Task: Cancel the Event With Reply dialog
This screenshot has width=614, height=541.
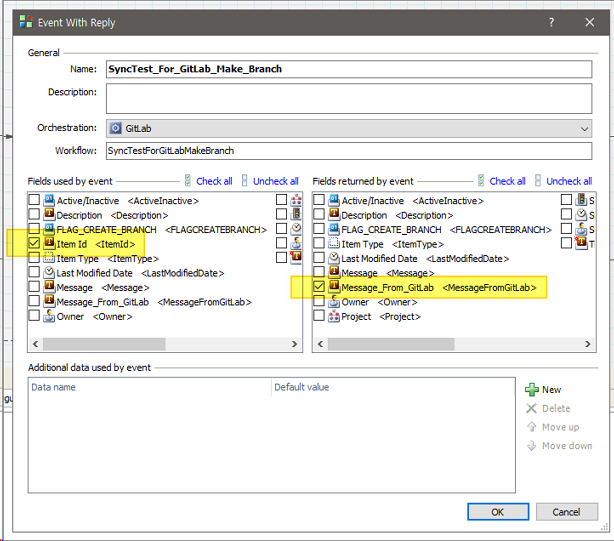Action: pyautogui.click(x=567, y=512)
